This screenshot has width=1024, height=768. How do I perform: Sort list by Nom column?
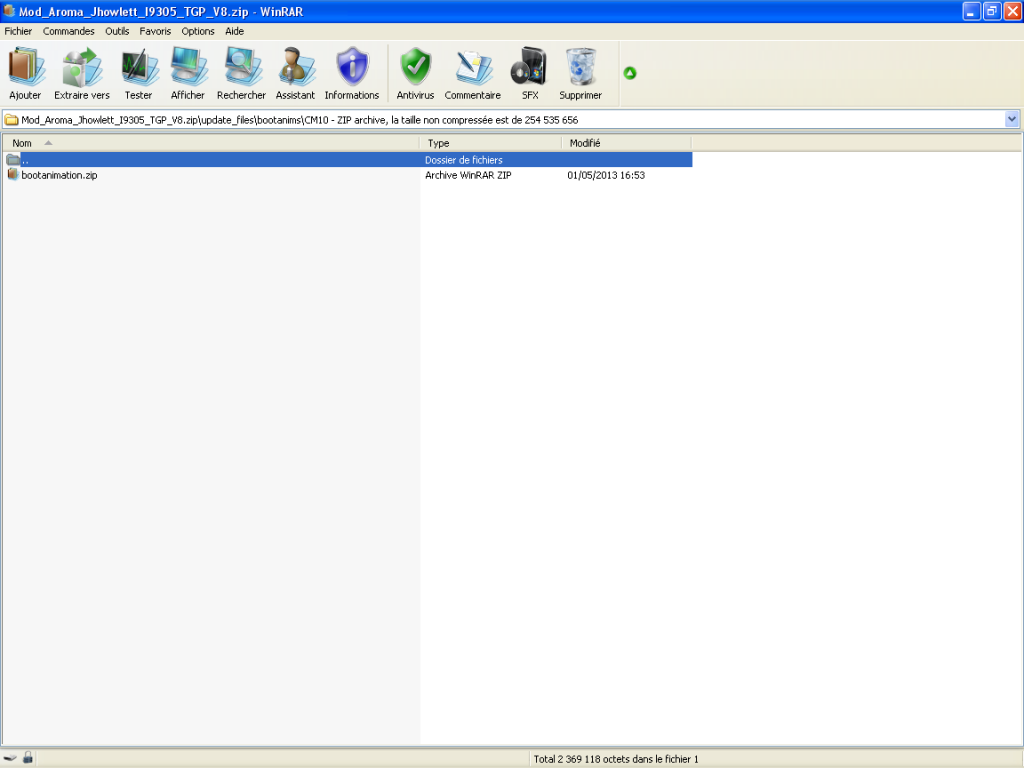211,143
